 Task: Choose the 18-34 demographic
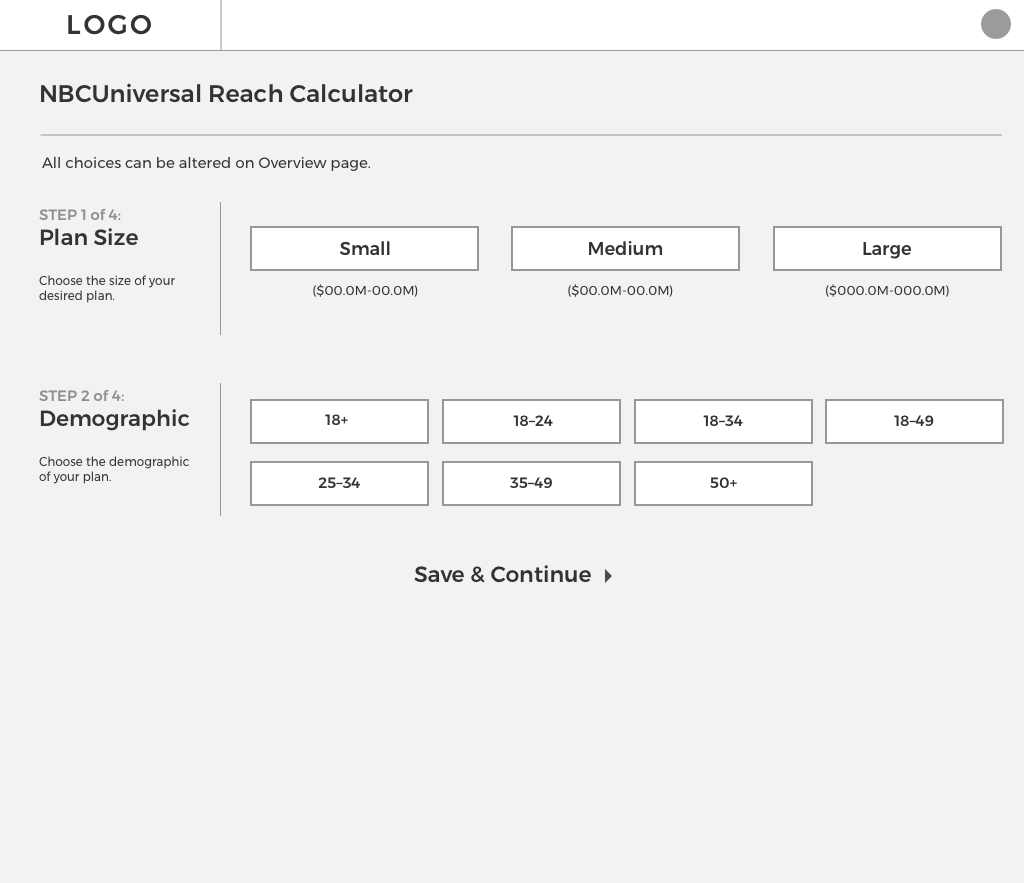(723, 421)
